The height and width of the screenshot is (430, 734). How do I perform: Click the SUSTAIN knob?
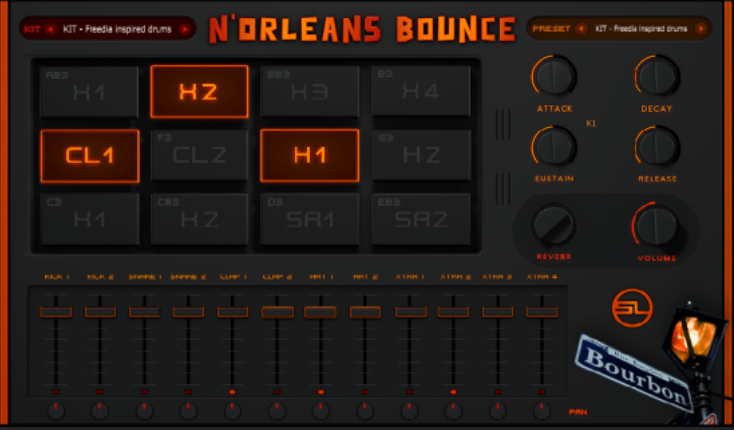click(x=554, y=146)
